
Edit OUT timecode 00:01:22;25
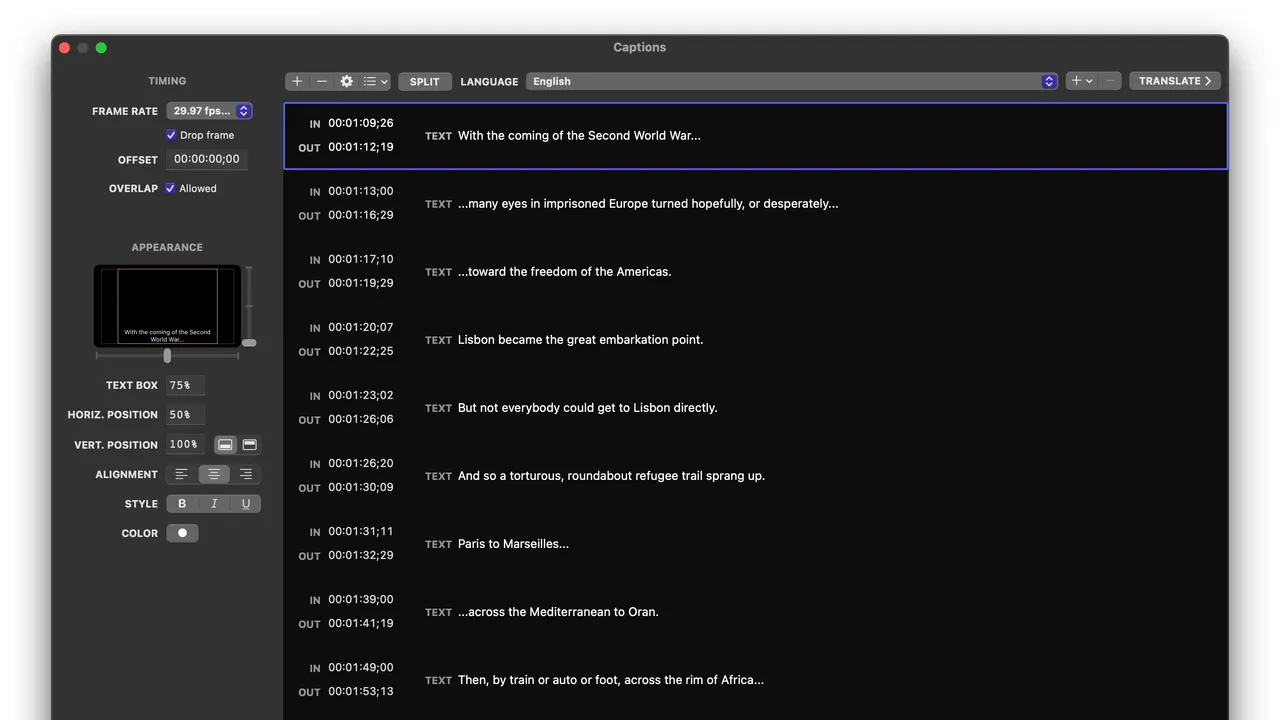click(x=361, y=351)
